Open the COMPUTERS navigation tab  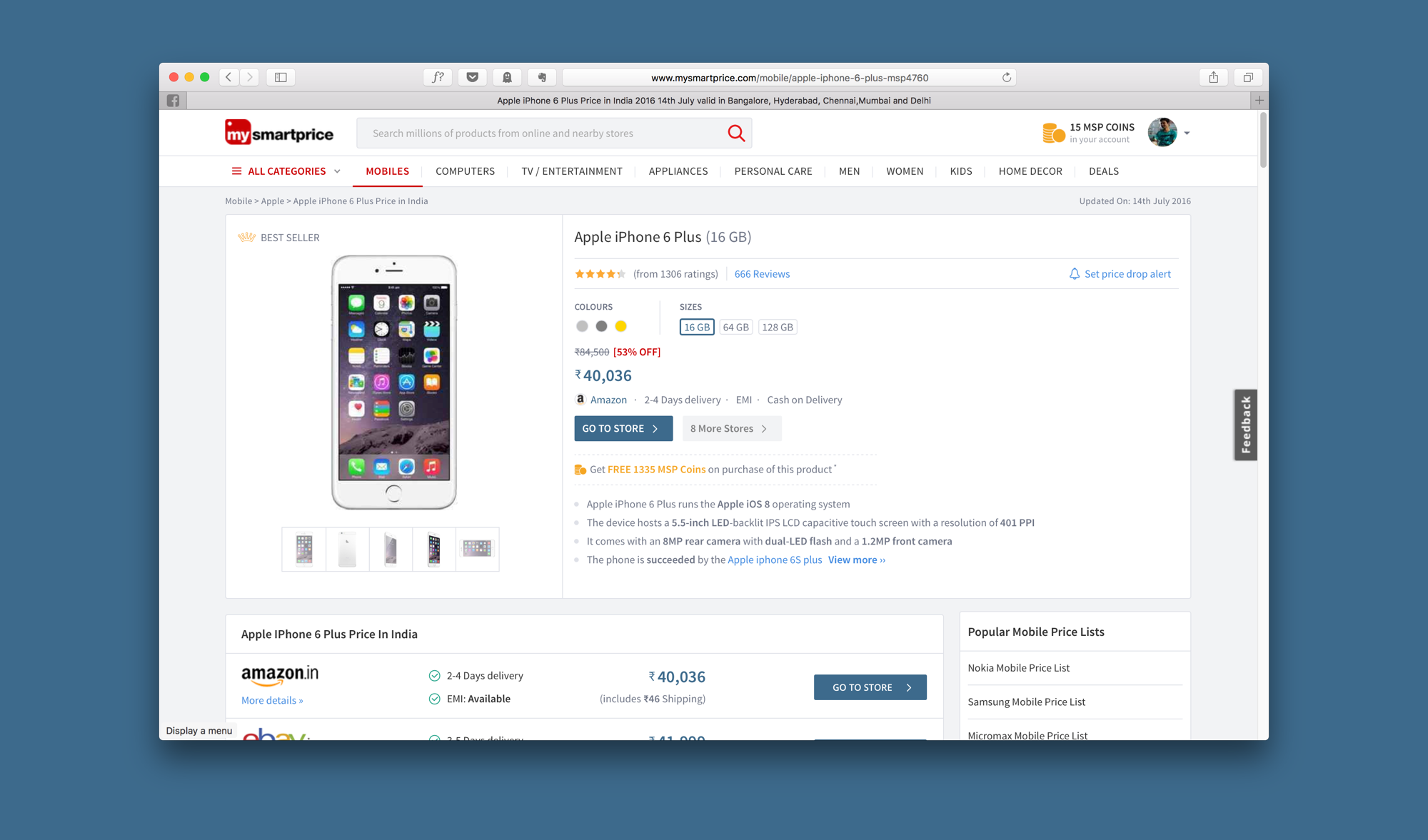click(x=465, y=171)
